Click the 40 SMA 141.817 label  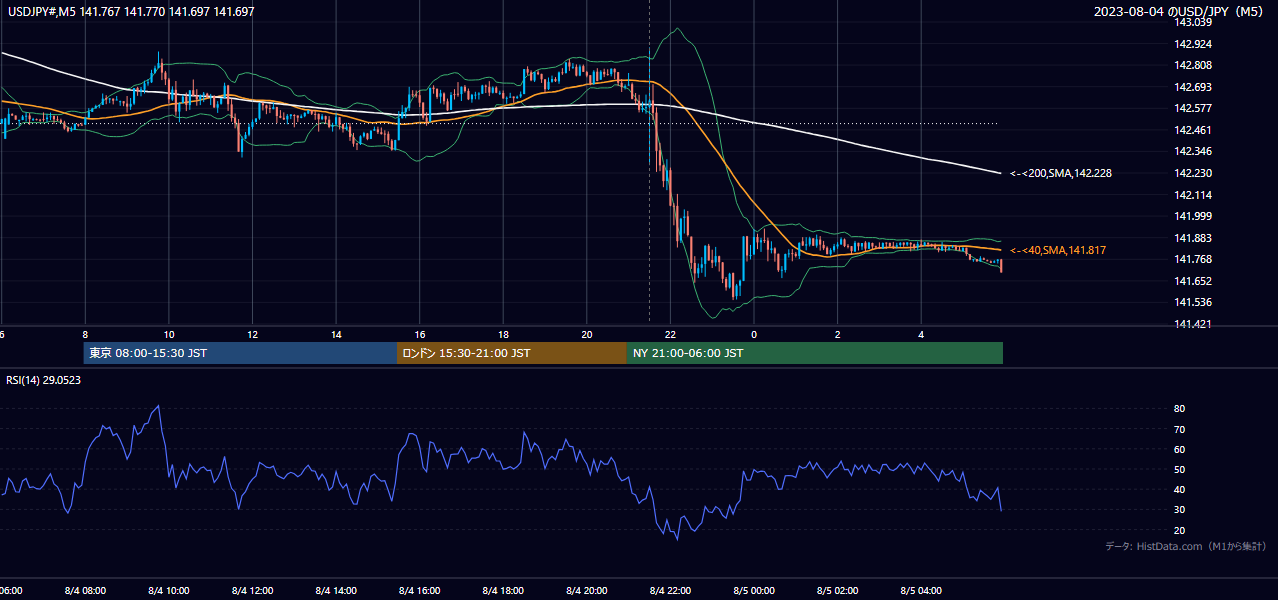(1058, 250)
